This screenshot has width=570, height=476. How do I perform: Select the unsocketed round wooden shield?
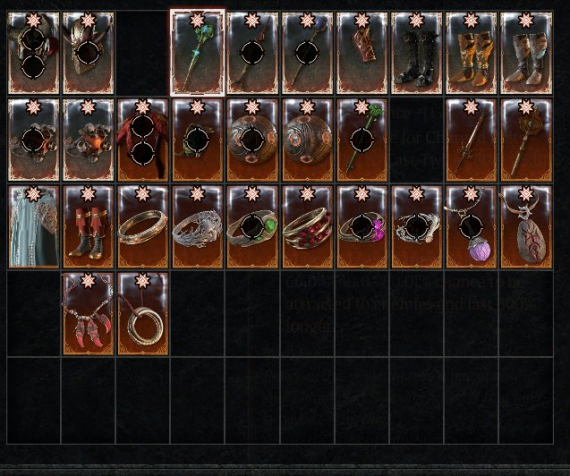307,140
